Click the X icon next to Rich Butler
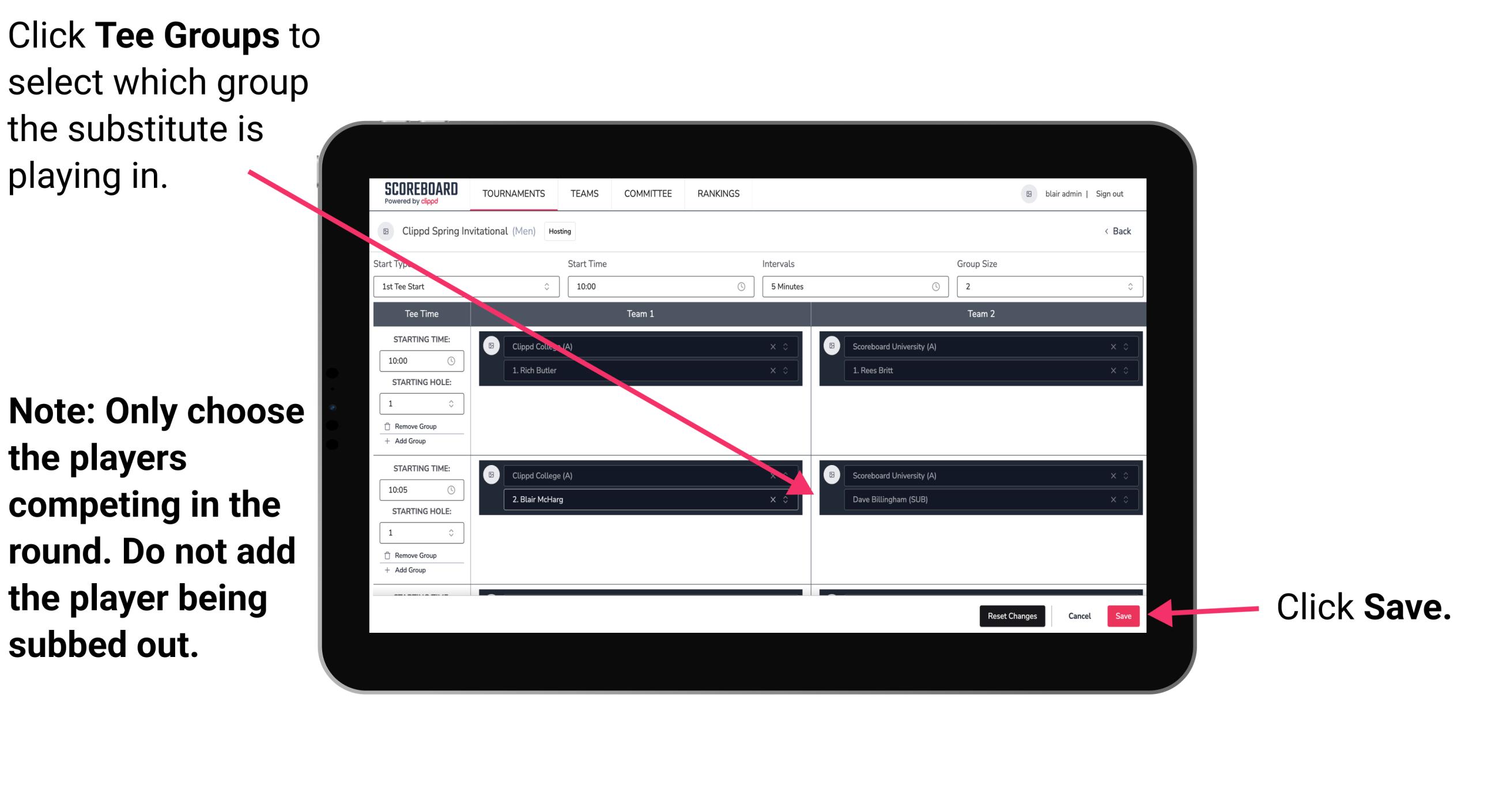 point(774,370)
